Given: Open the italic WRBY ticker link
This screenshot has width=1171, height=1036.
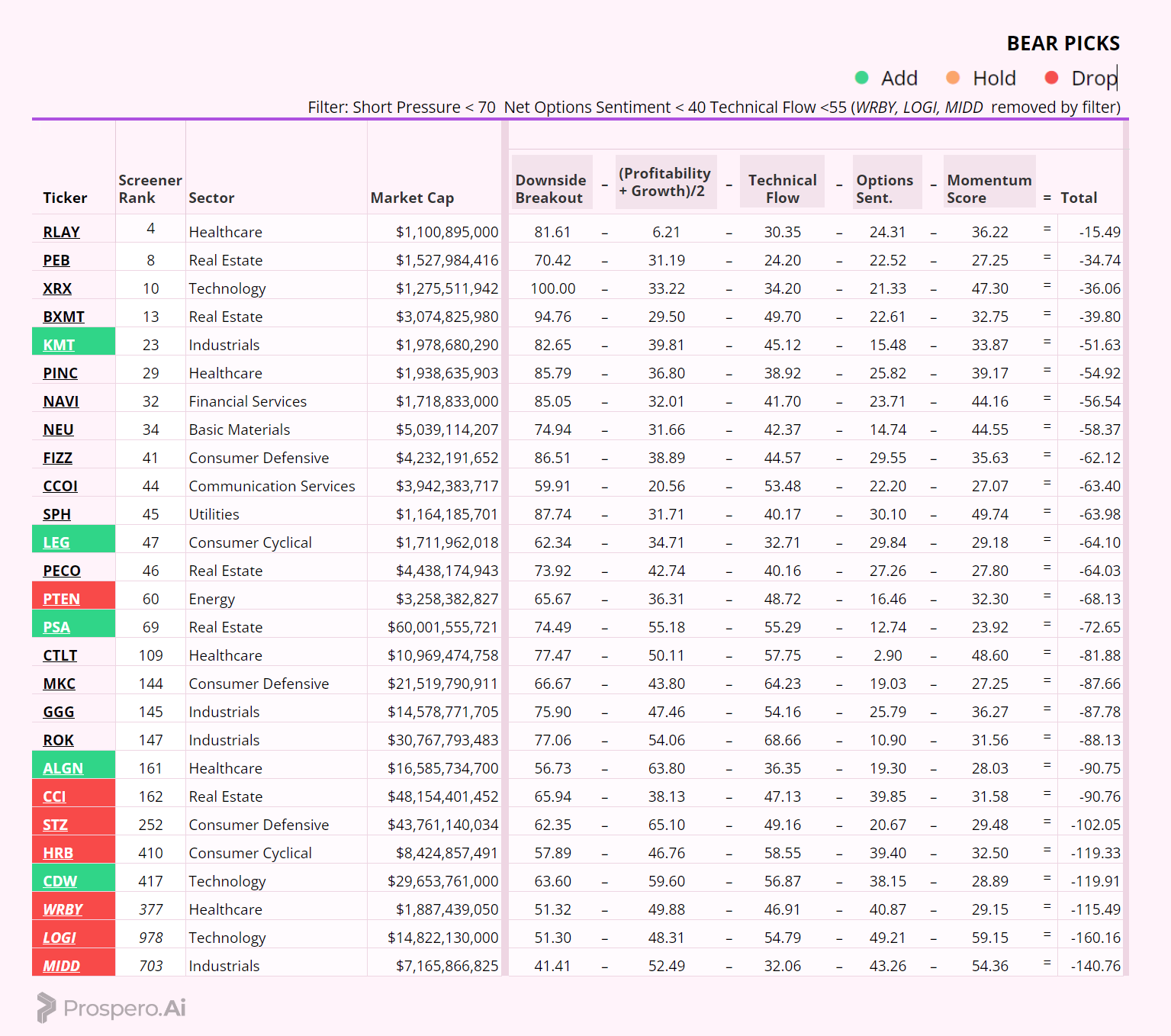Looking at the screenshot, I should click(63, 909).
